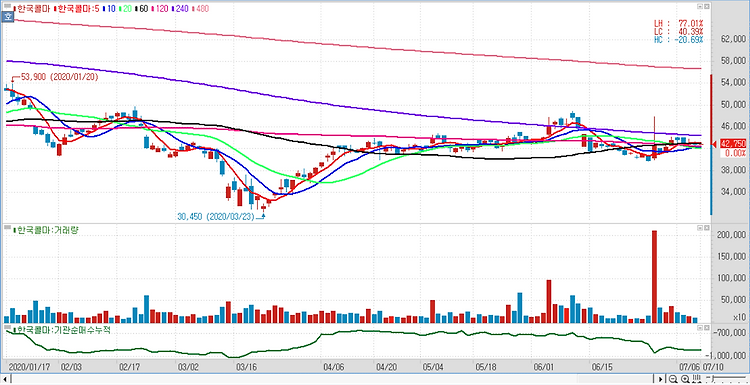Click the LC : 40.39% readout

679,31
